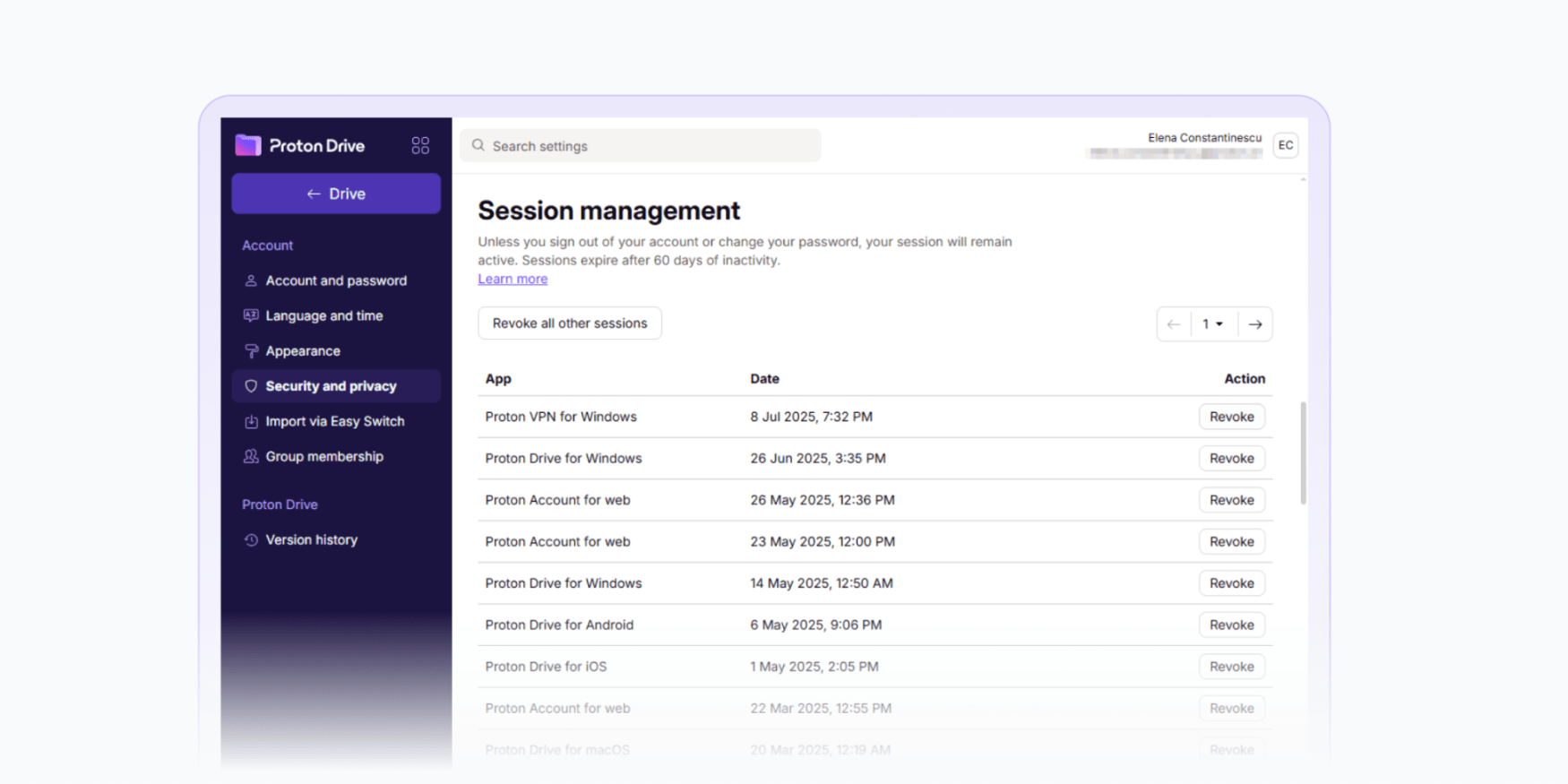Click the Account and password person icon
This screenshot has height=784, width=1568.
(251, 280)
